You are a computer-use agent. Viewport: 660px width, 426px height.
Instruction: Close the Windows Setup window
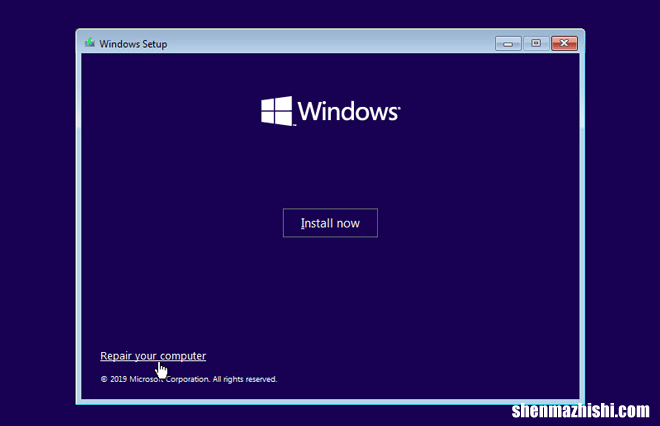[564, 43]
